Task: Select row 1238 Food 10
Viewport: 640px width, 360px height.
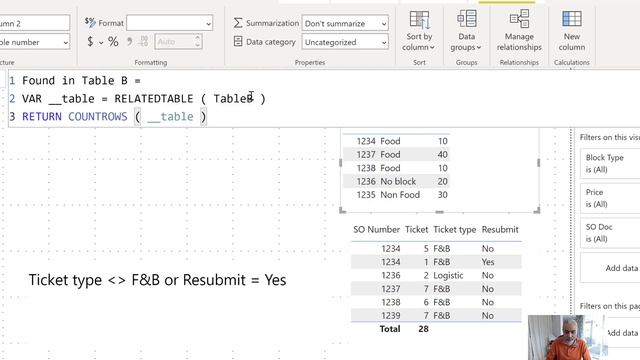Action: tap(396, 168)
